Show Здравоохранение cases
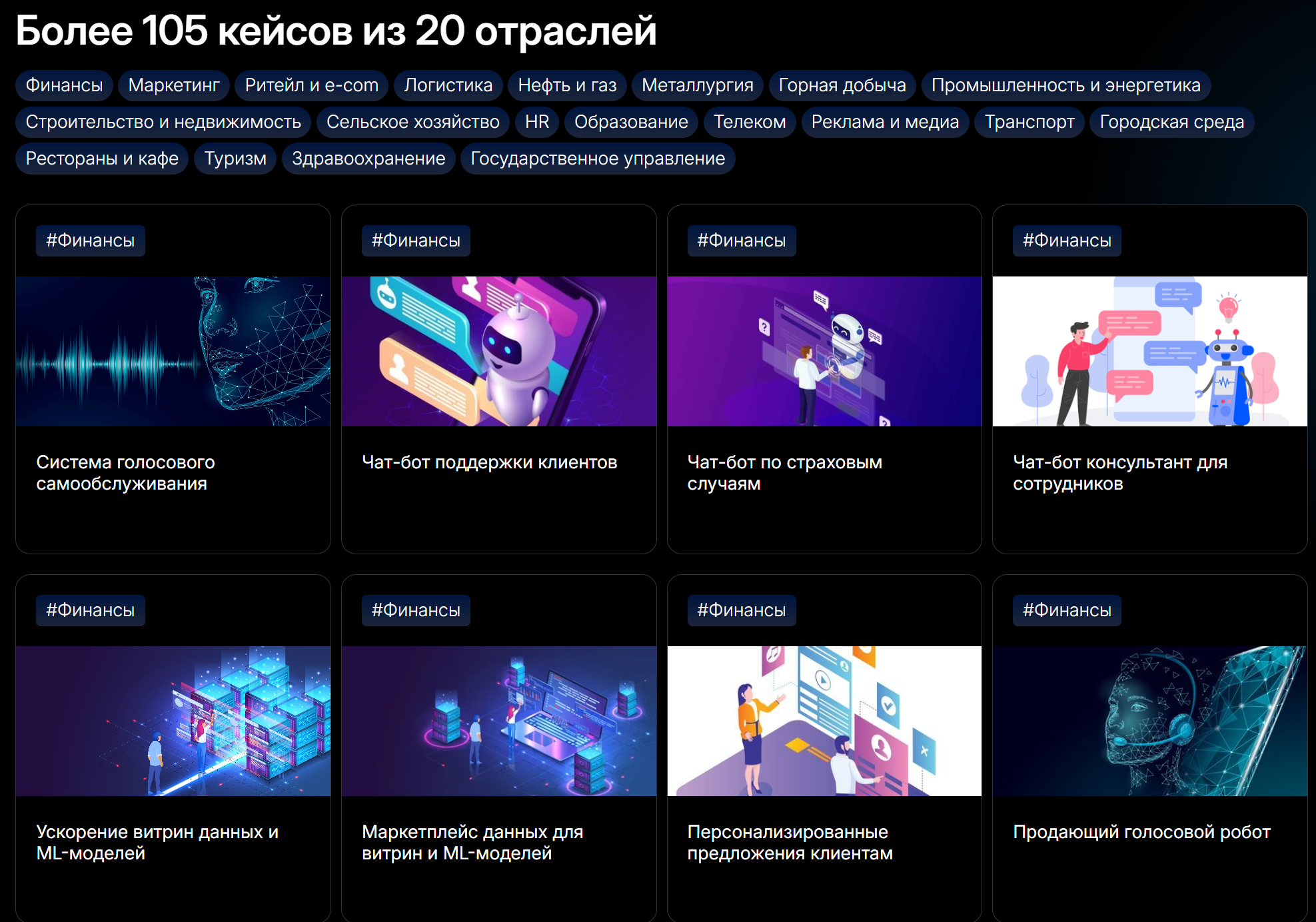The width and height of the screenshot is (1316, 922). click(368, 159)
